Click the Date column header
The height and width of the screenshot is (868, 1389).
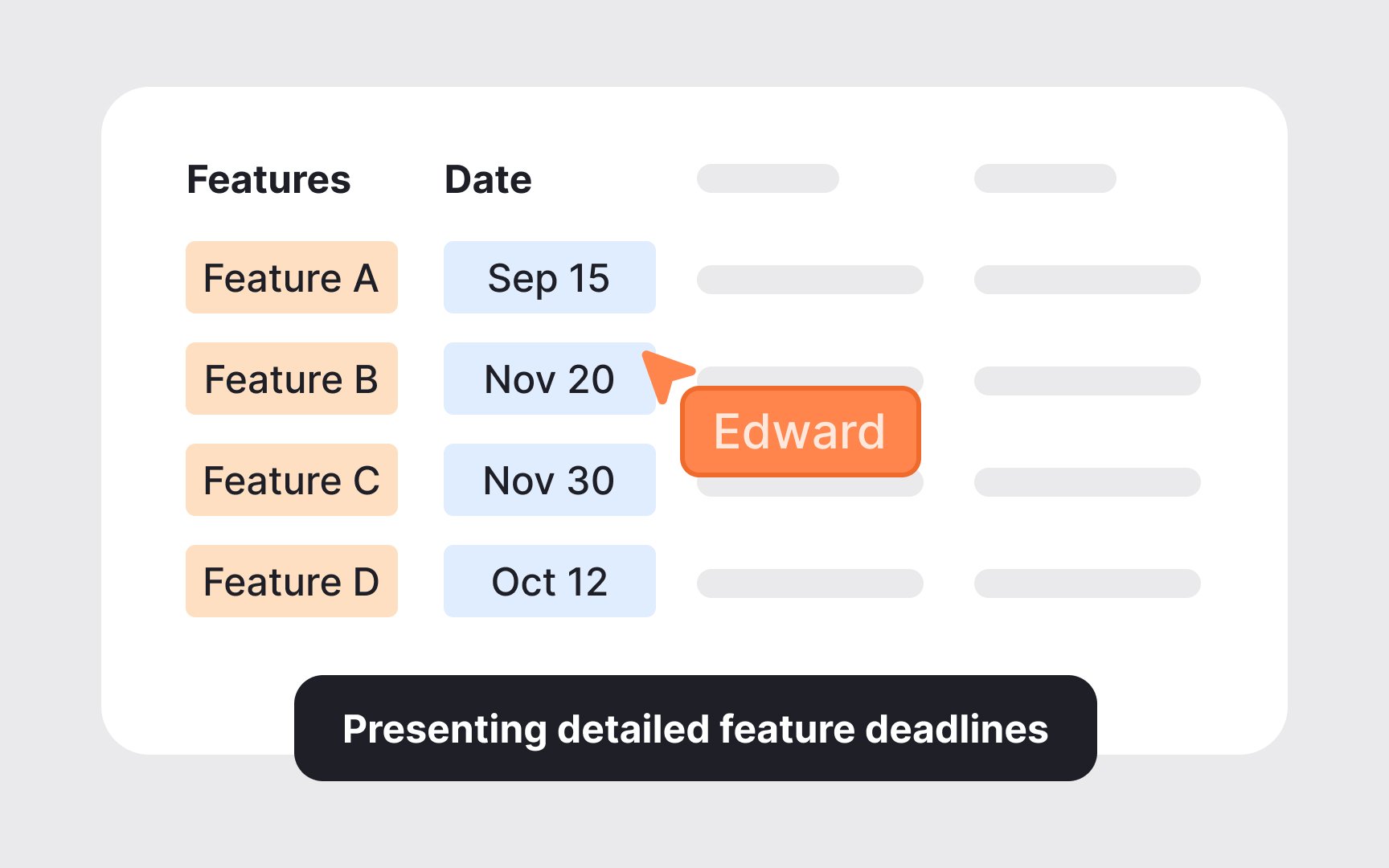[x=488, y=179]
